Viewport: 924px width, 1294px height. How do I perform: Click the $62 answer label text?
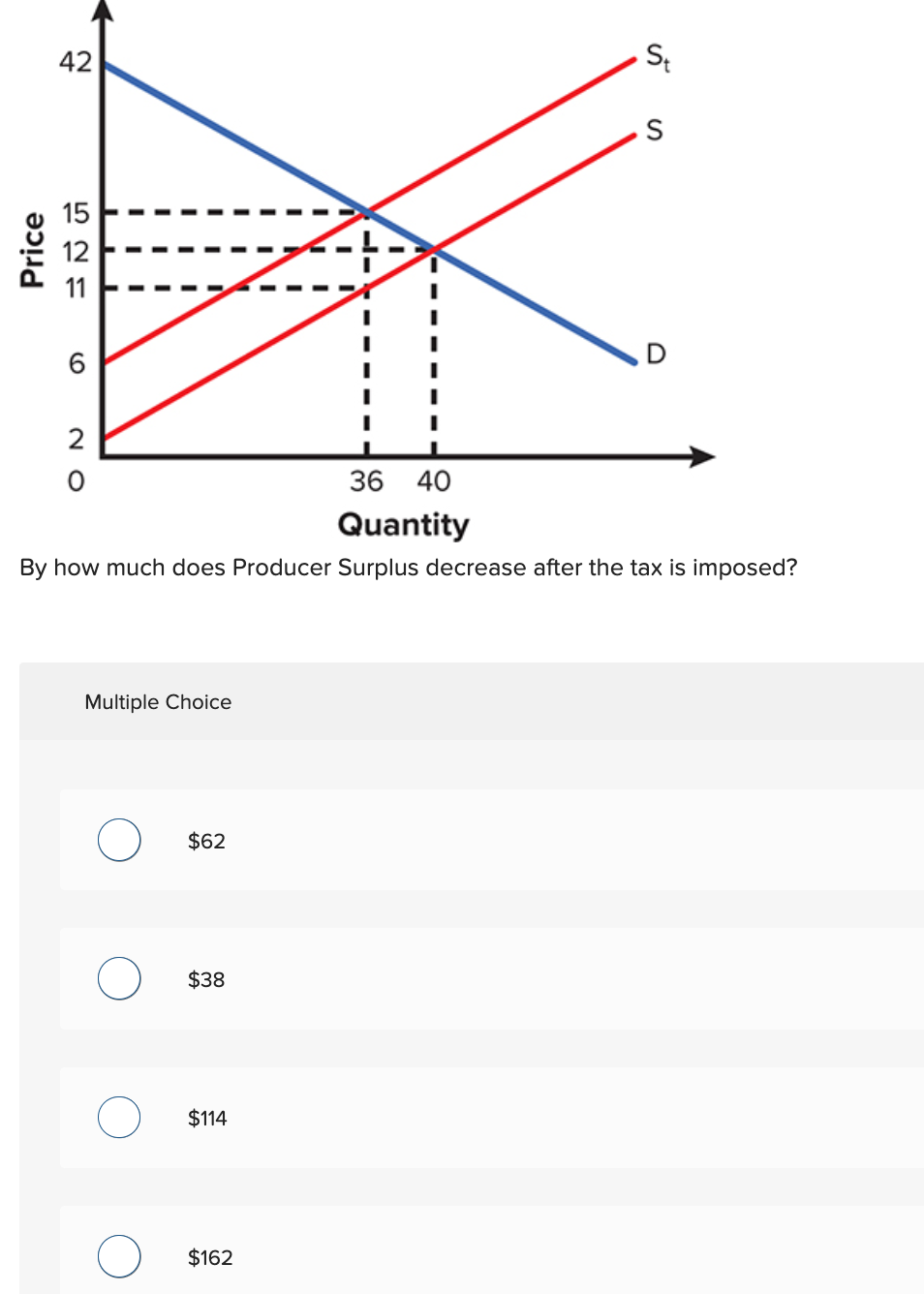coord(205,841)
